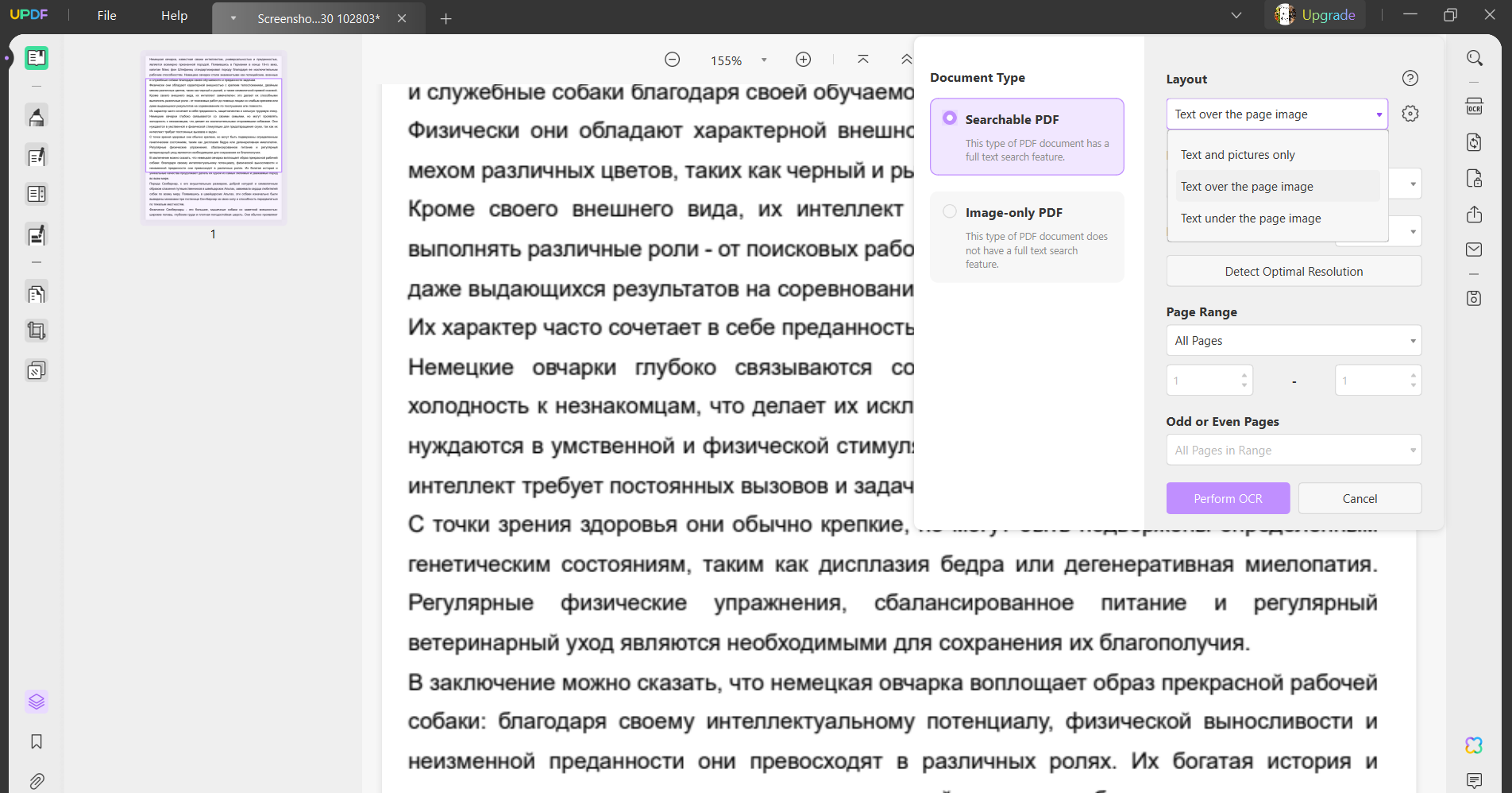Image resolution: width=1512 pixels, height=793 pixels.
Task: Click the Layout help question mark
Action: [x=1410, y=78]
